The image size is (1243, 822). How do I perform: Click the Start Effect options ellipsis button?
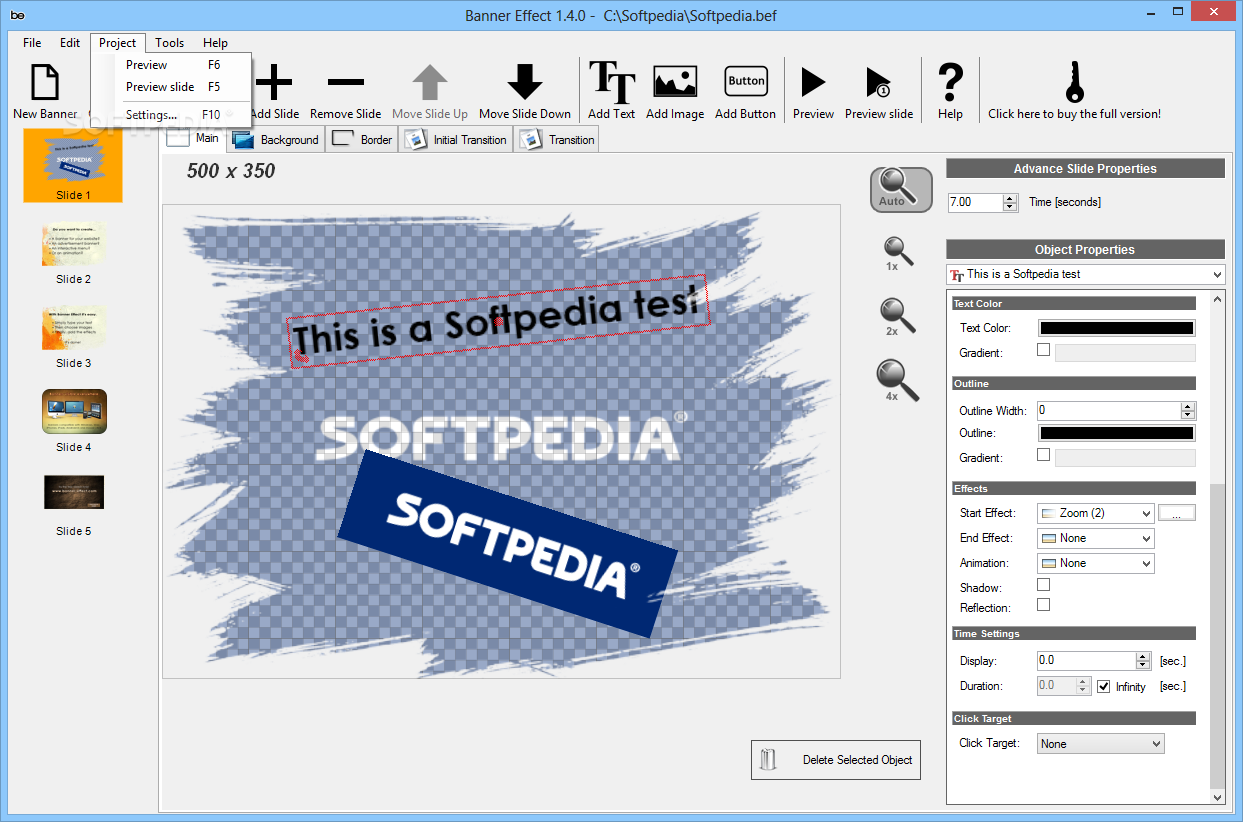[x=1177, y=513]
